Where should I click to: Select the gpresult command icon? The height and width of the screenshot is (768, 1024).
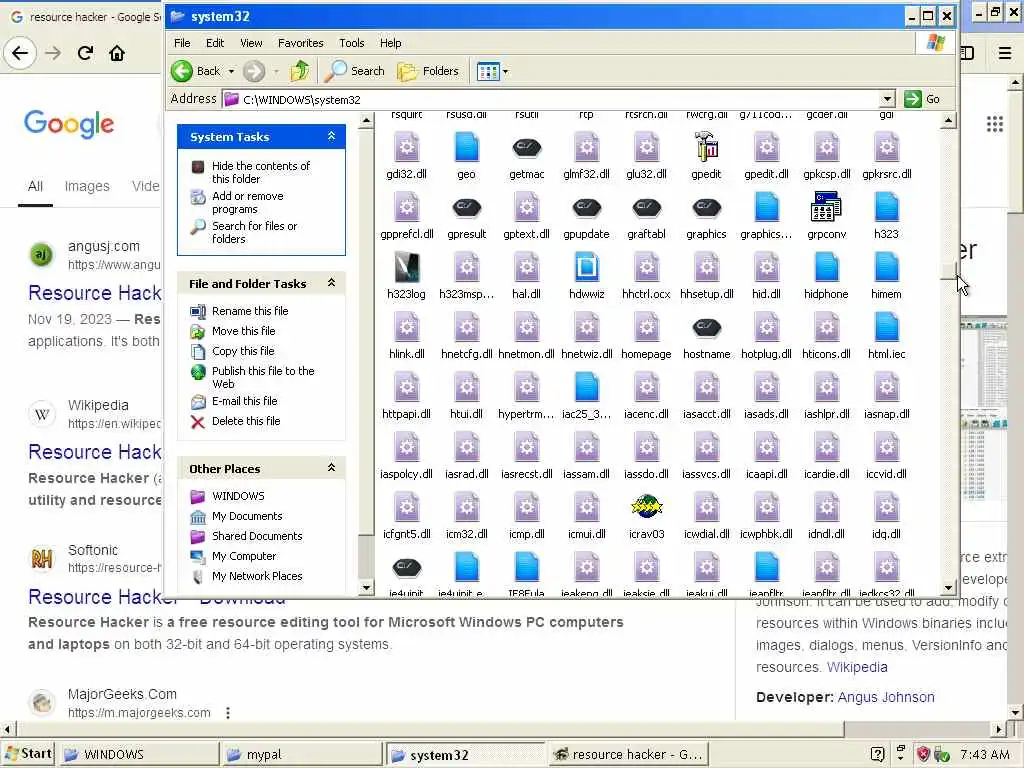(x=466, y=208)
